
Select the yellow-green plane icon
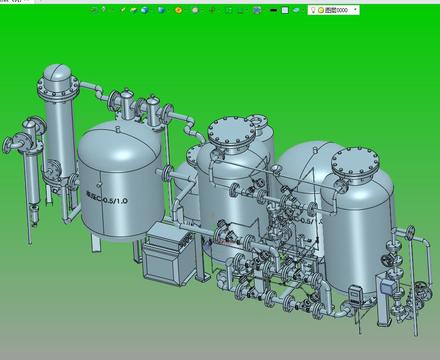click(134, 10)
